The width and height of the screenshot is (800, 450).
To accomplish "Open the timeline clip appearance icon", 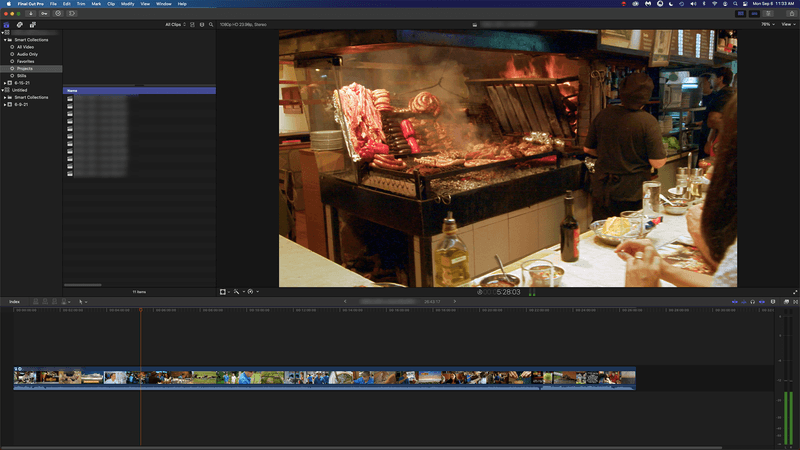I will click(x=773, y=302).
